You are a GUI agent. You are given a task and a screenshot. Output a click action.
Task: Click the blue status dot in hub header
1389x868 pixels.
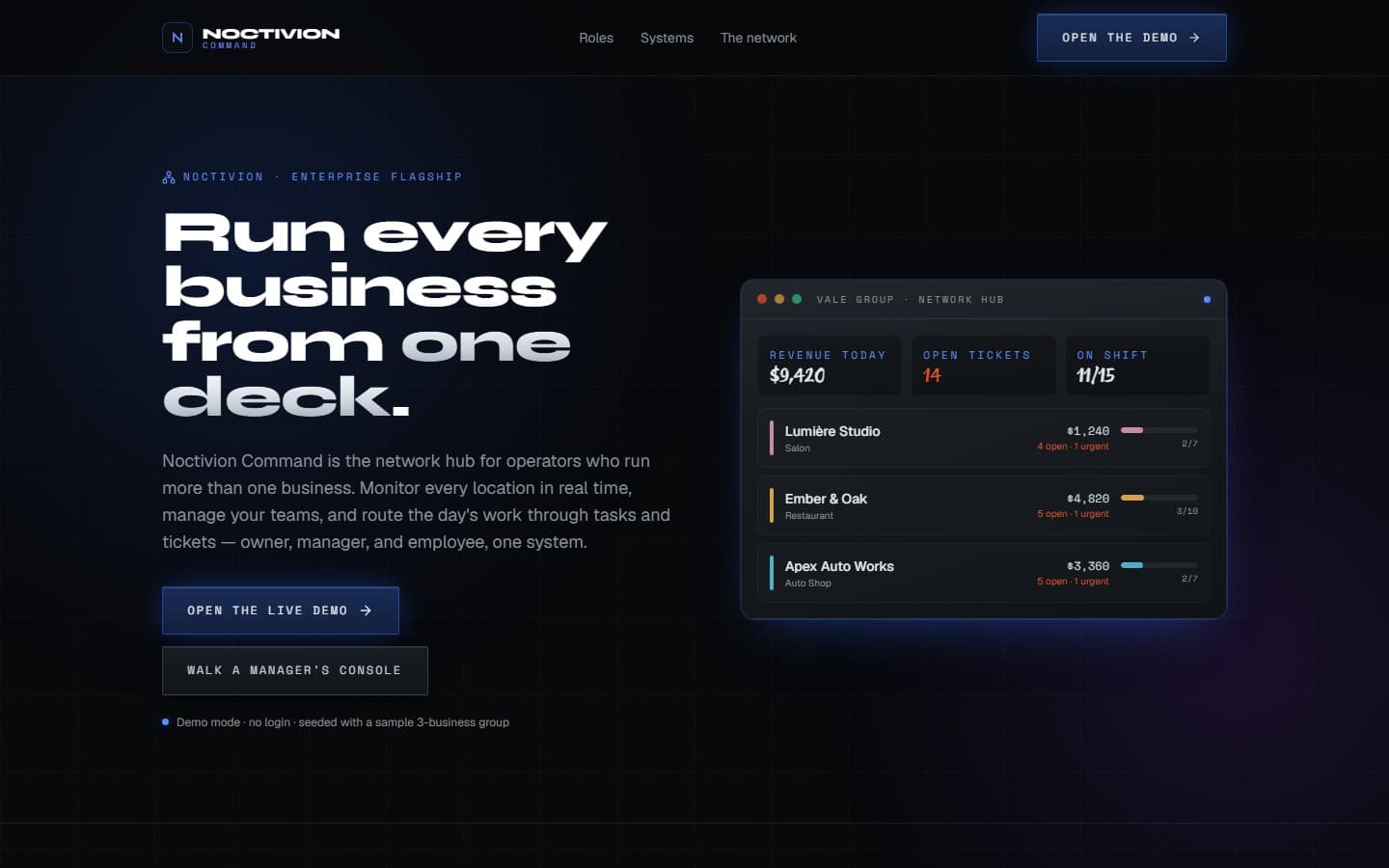pos(1207,300)
